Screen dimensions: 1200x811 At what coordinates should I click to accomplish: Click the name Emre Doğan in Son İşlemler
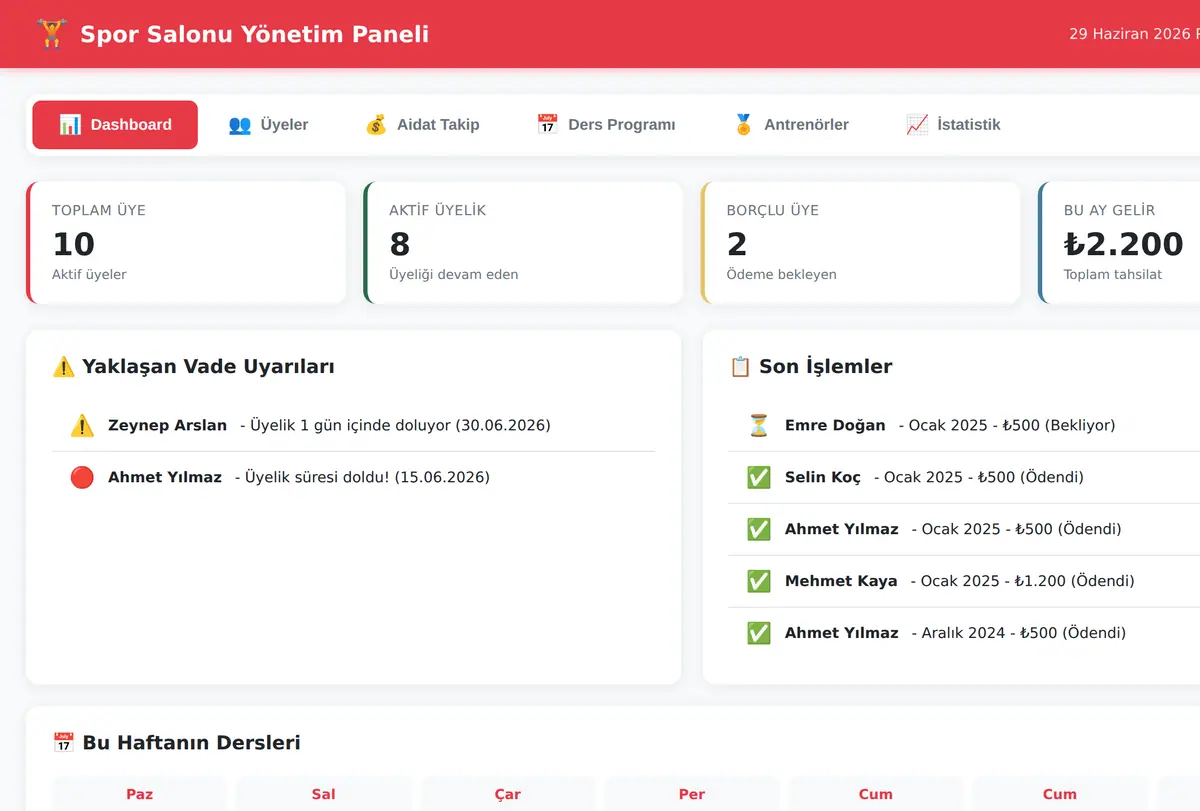(835, 426)
